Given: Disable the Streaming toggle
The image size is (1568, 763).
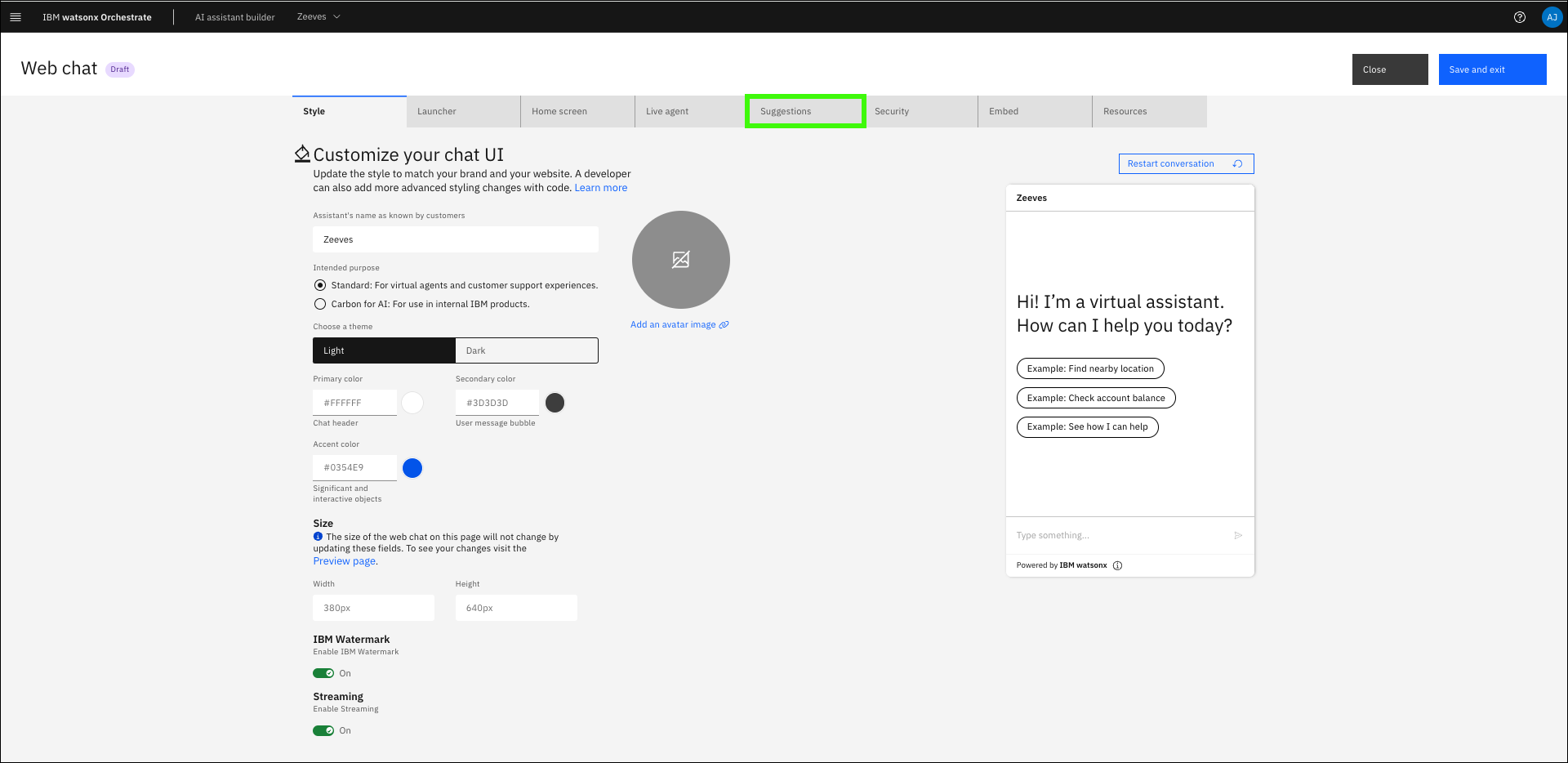Looking at the screenshot, I should tap(323, 730).
